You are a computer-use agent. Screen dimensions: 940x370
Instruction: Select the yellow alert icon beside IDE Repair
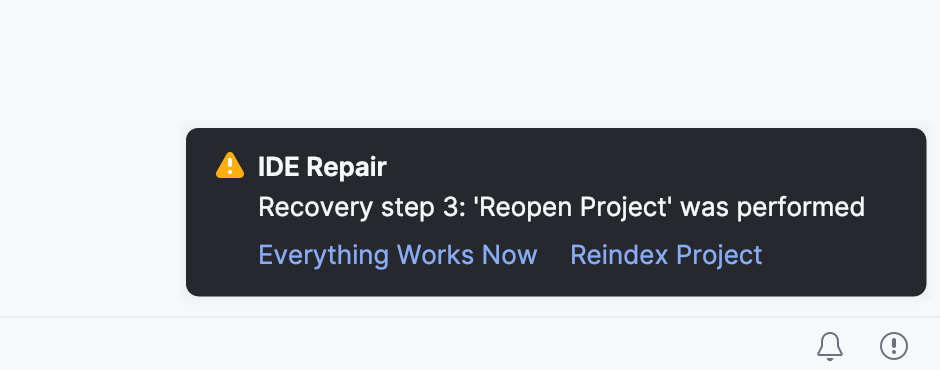click(x=230, y=166)
